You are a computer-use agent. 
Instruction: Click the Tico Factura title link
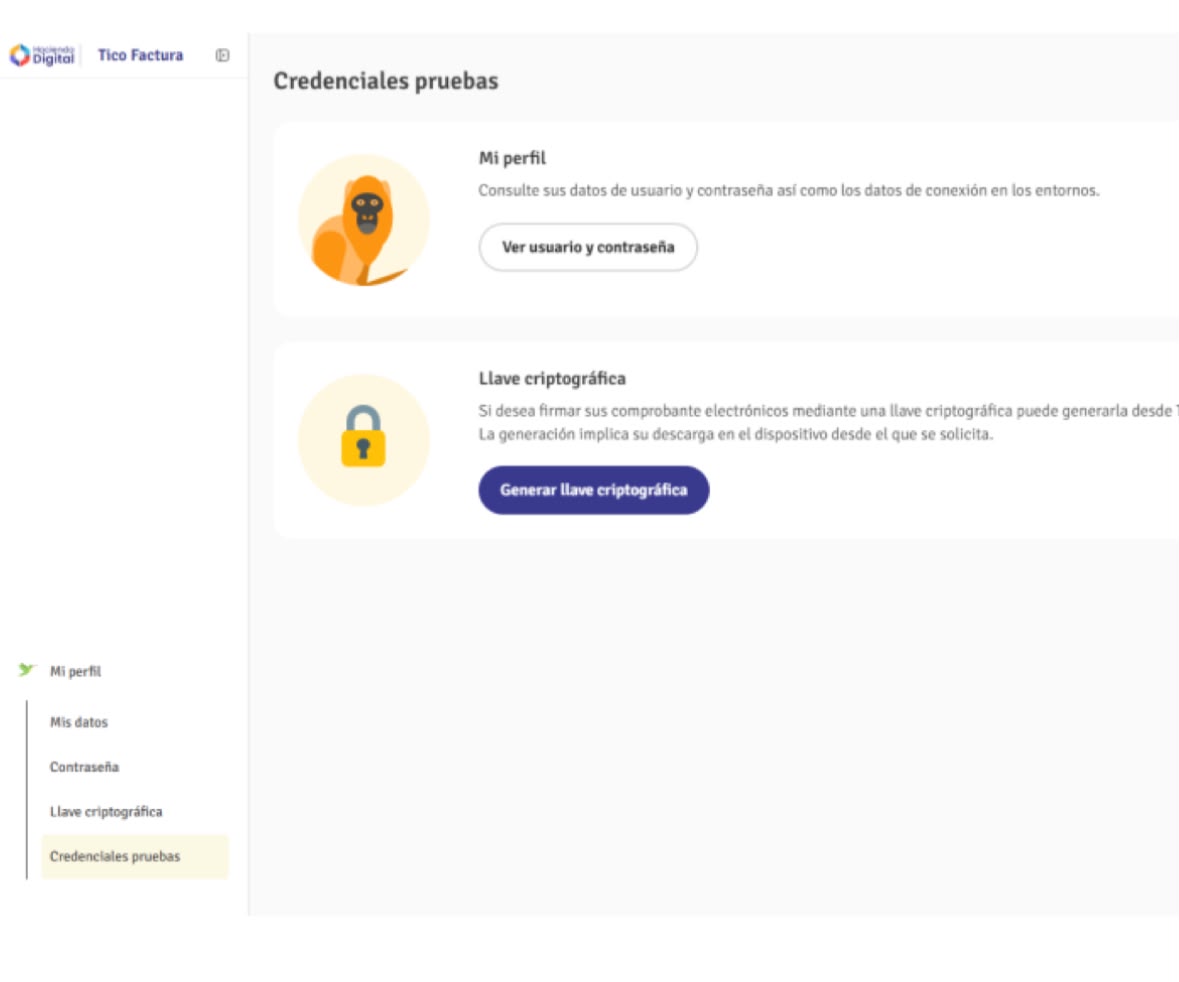(141, 55)
